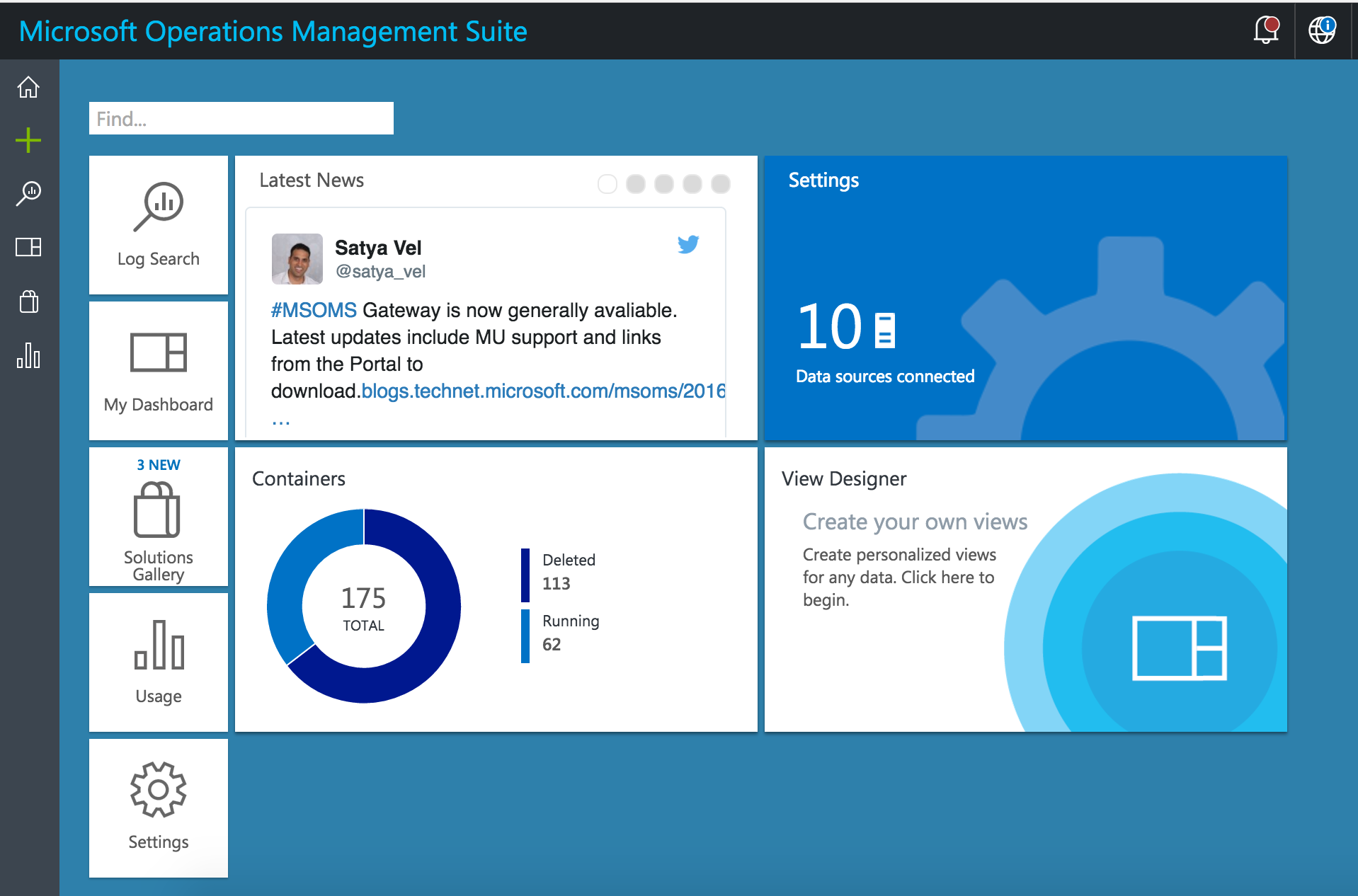The image size is (1358, 896).
Task: Click the Deleted 113 value
Action: [x=557, y=584]
